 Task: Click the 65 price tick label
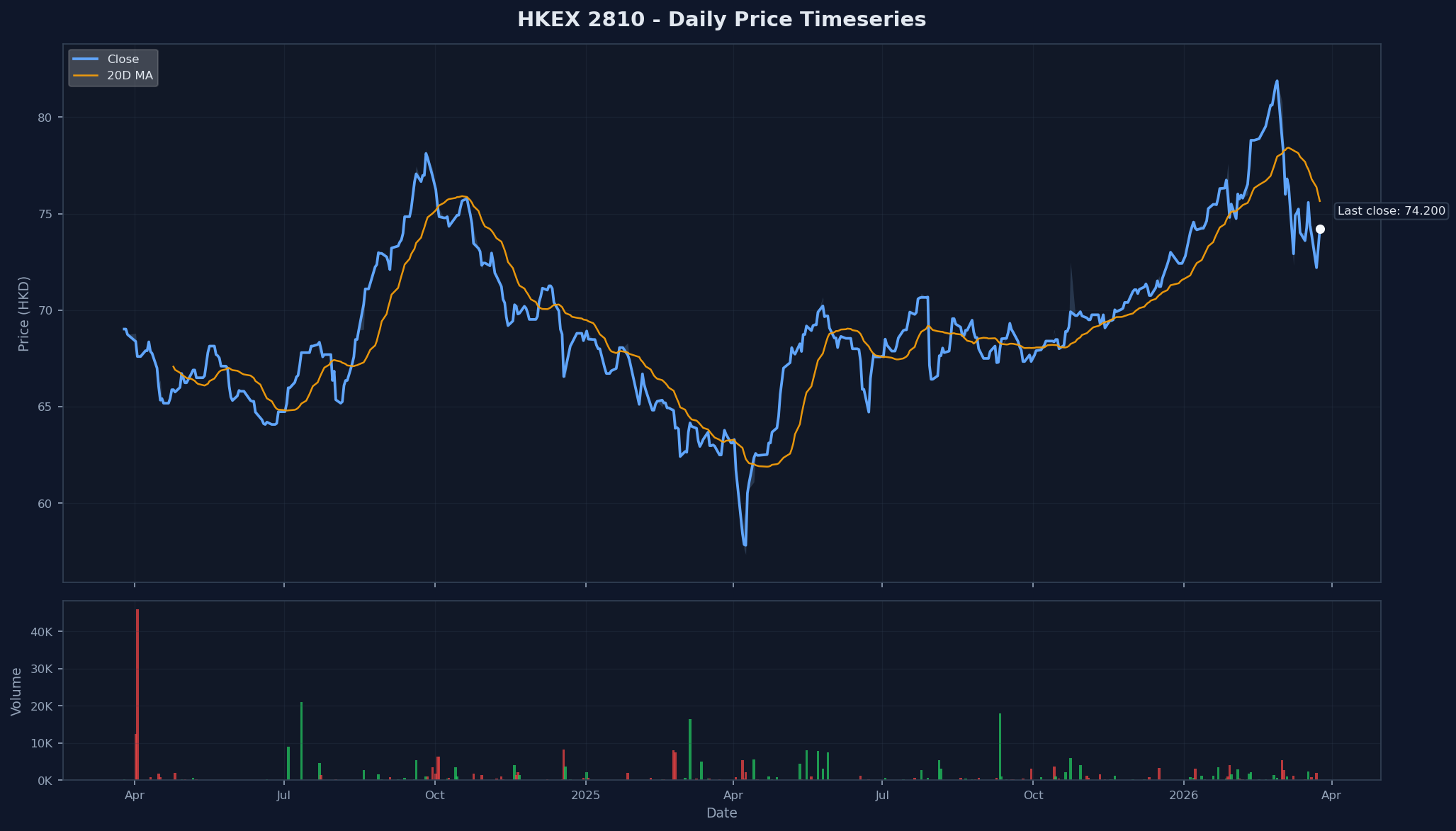(x=46, y=407)
